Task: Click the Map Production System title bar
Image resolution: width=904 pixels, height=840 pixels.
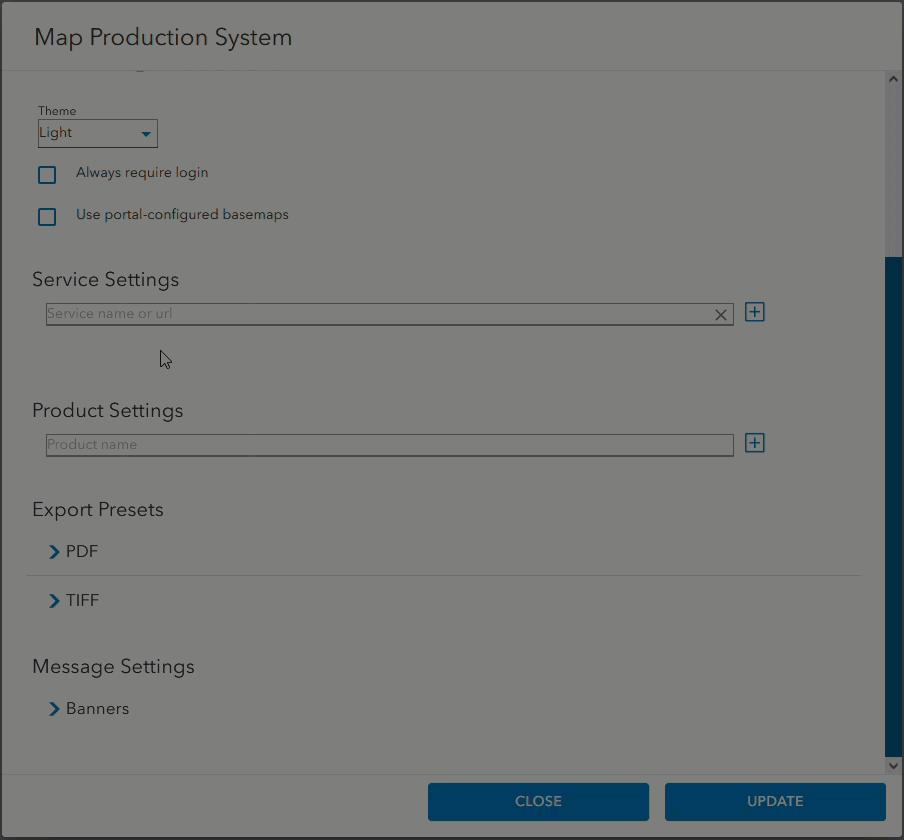Action: [x=162, y=36]
